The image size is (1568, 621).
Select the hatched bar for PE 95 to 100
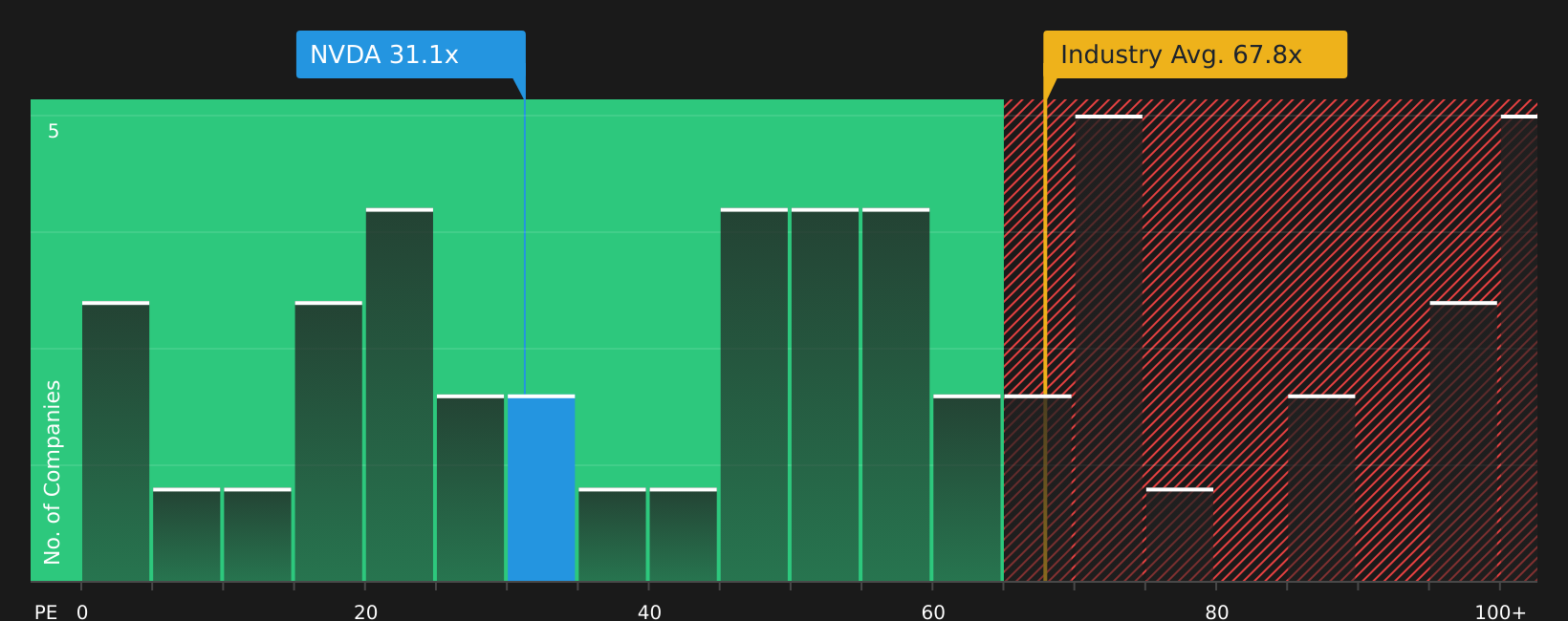pos(1463,441)
